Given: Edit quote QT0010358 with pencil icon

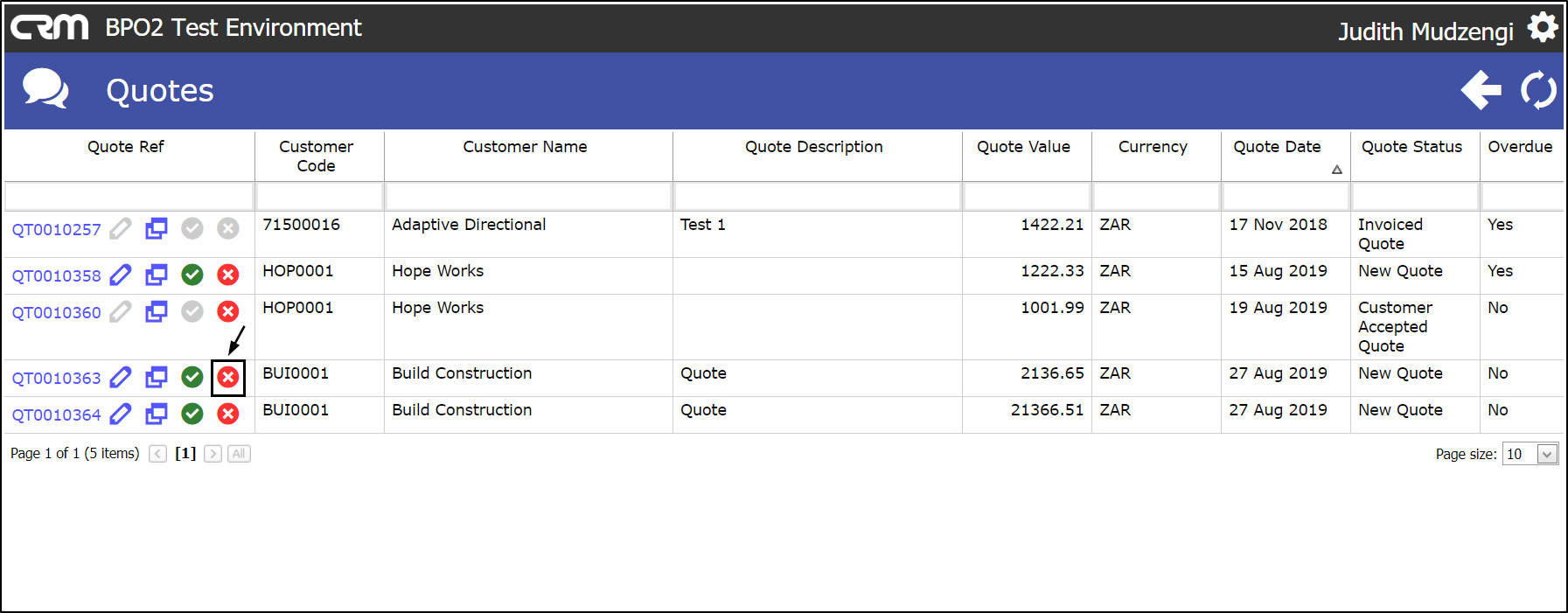Looking at the screenshot, I should pyautogui.click(x=121, y=275).
